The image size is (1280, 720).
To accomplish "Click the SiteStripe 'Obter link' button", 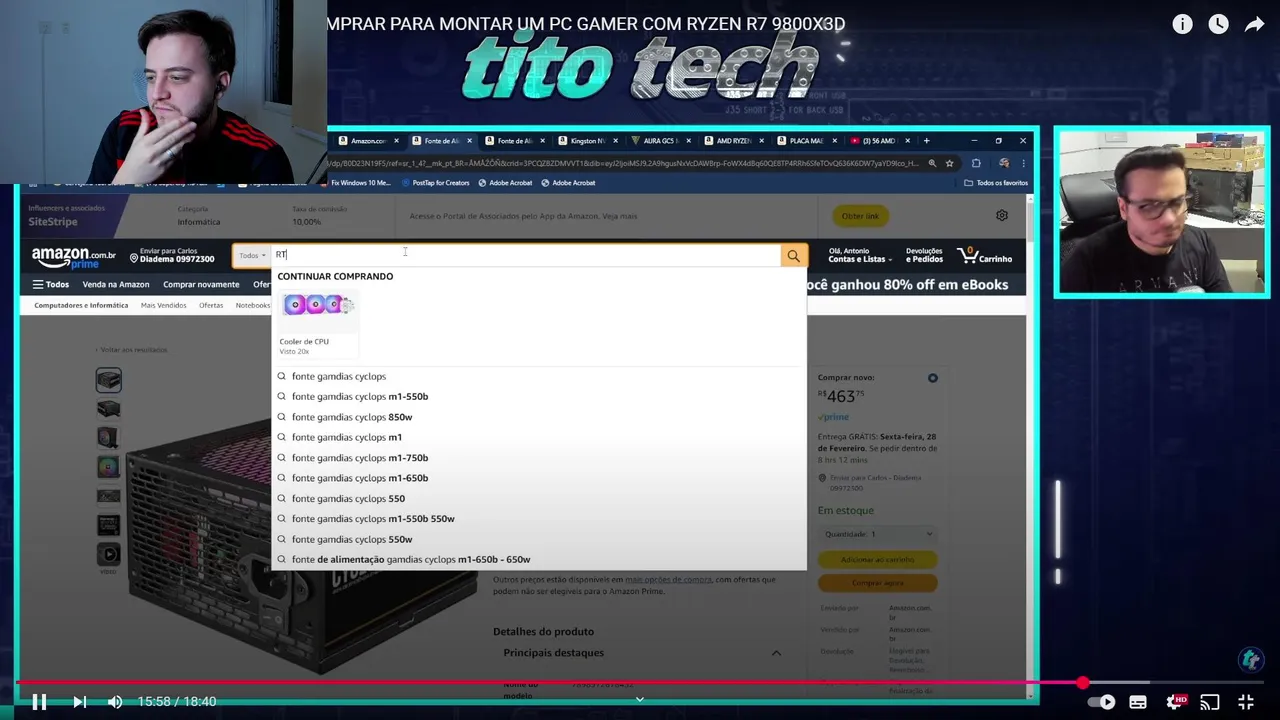I will click(x=860, y=216).
